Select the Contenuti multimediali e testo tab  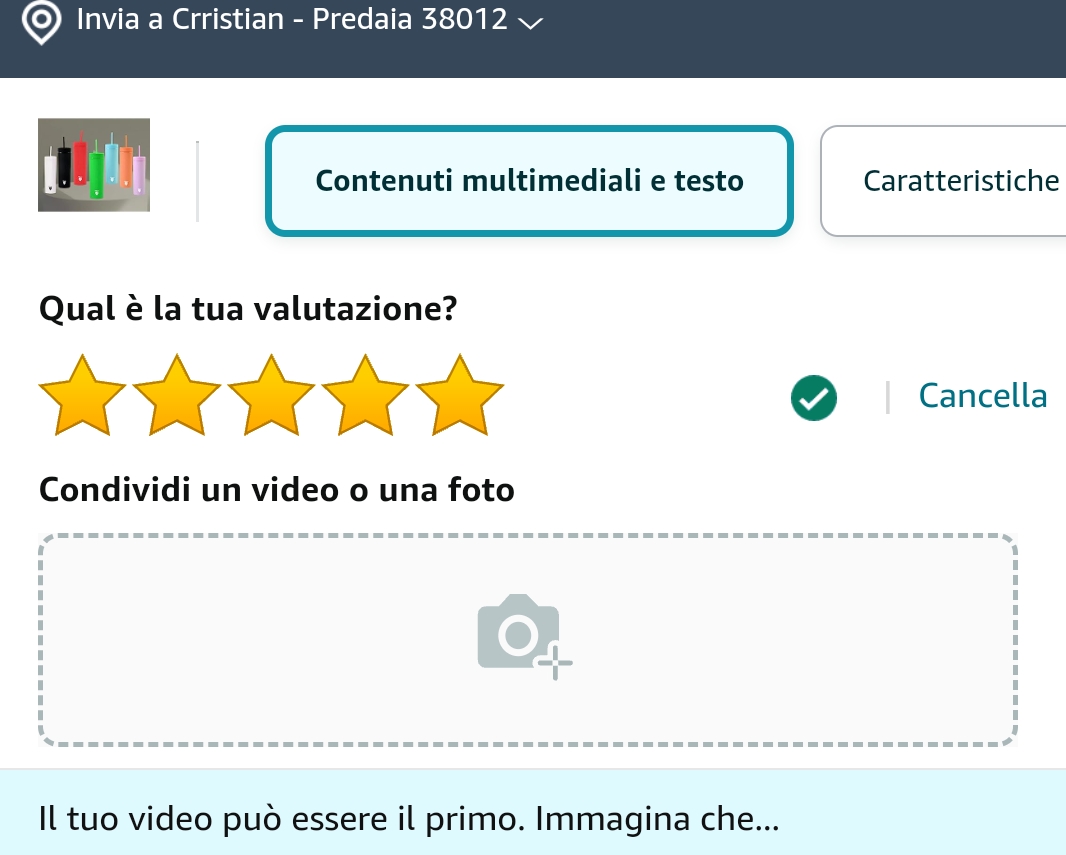point(529,181)
